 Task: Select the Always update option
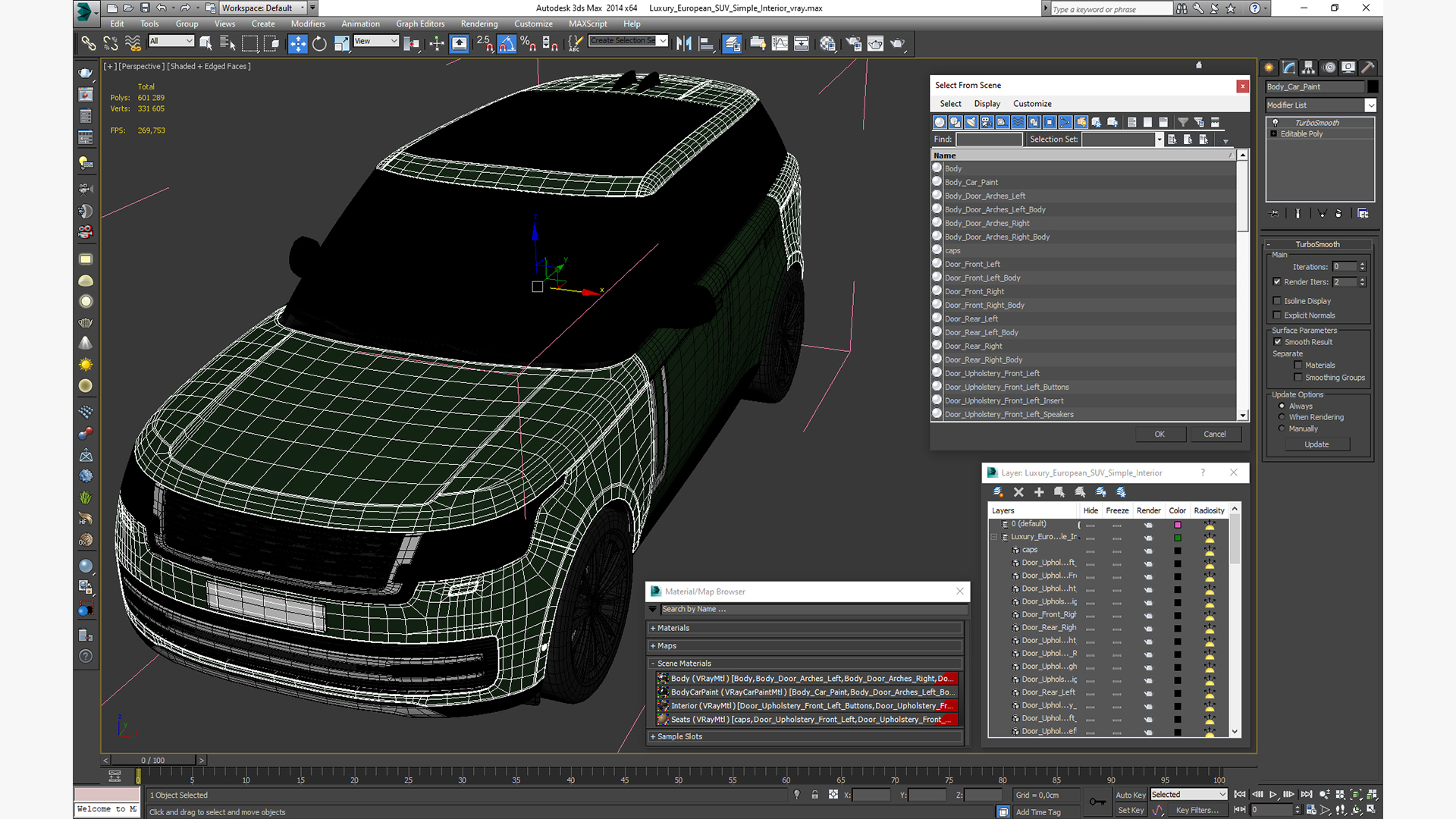click(1282, 406)
